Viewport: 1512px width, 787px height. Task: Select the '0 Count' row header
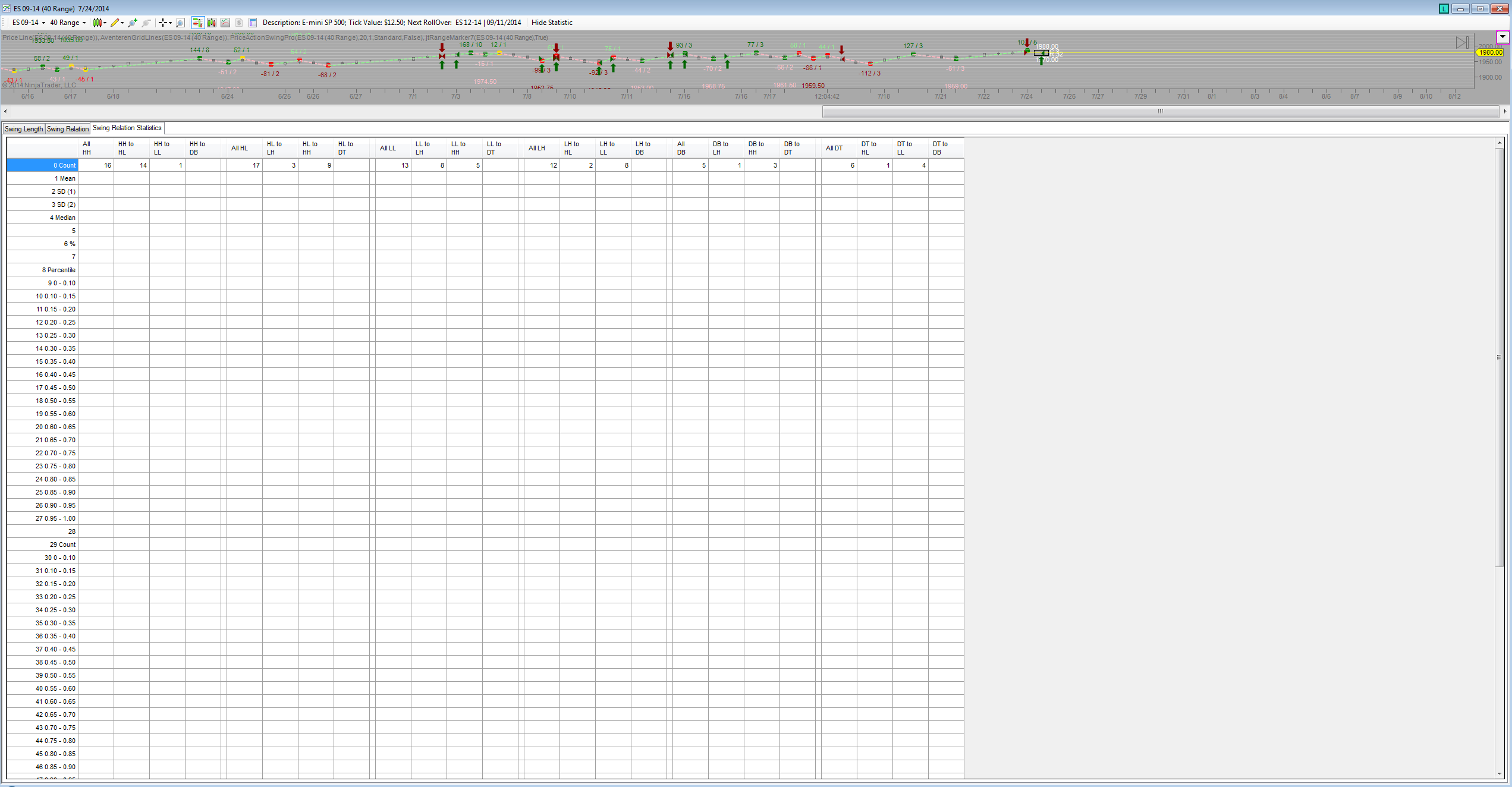42,165
